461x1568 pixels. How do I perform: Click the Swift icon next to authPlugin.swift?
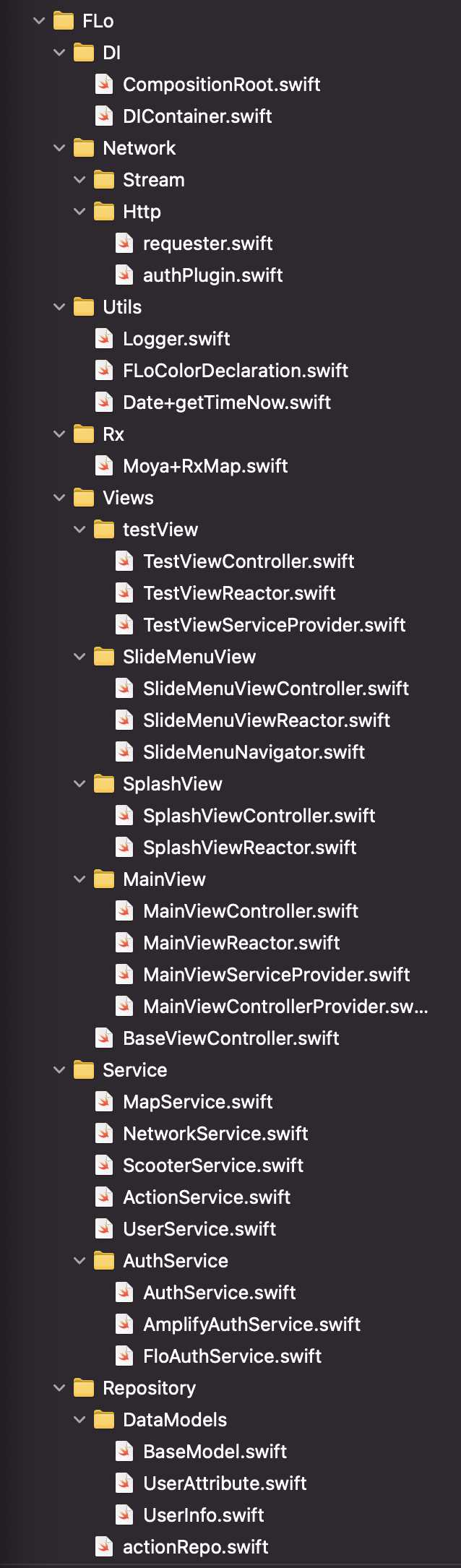click(x=124, y=275)
